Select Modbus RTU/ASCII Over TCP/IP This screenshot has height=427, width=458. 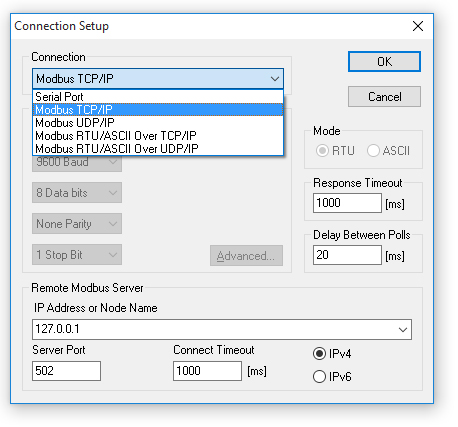coord(158,136)
